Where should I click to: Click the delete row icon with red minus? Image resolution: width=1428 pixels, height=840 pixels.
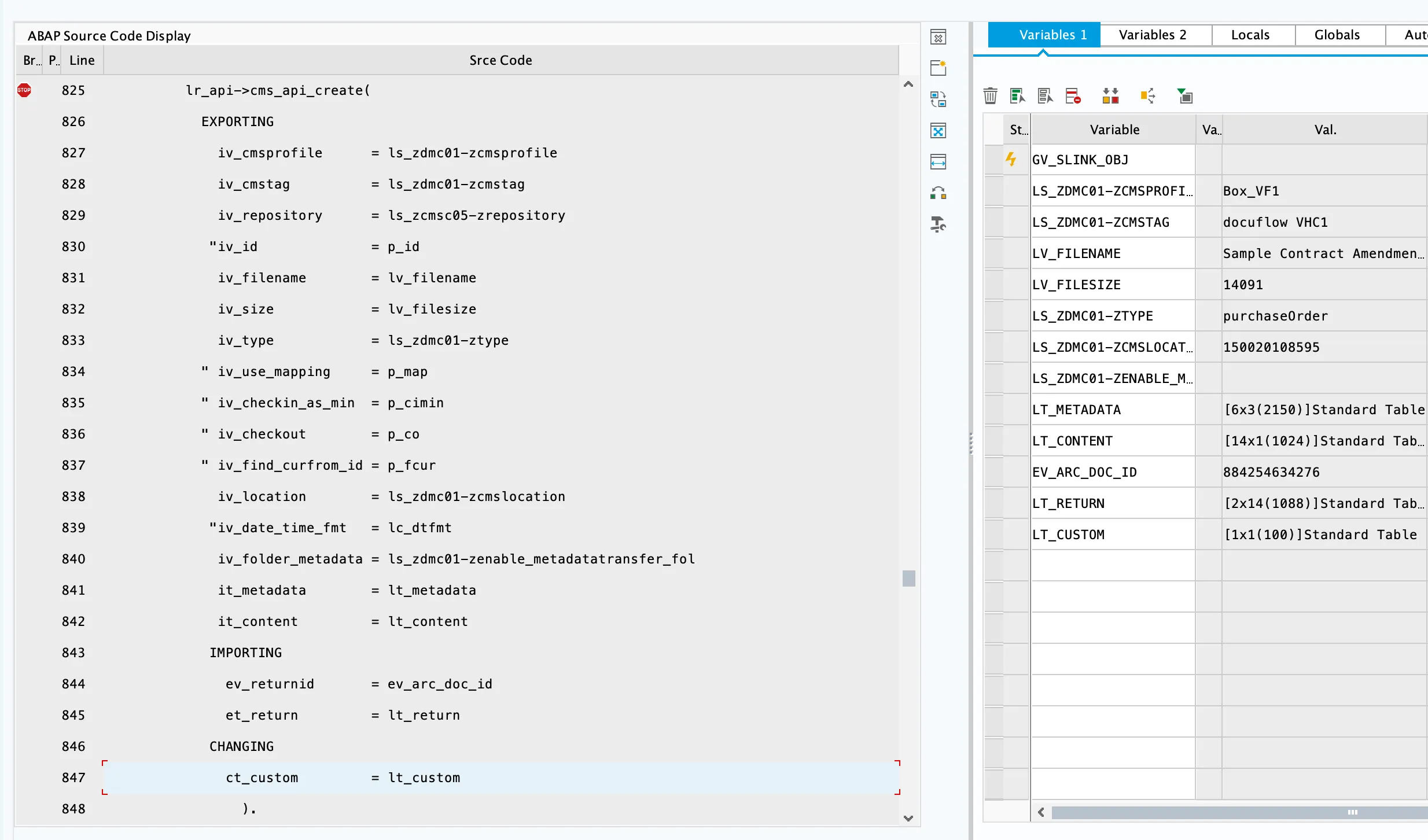pyautogui.click(x=1073, y=96)
